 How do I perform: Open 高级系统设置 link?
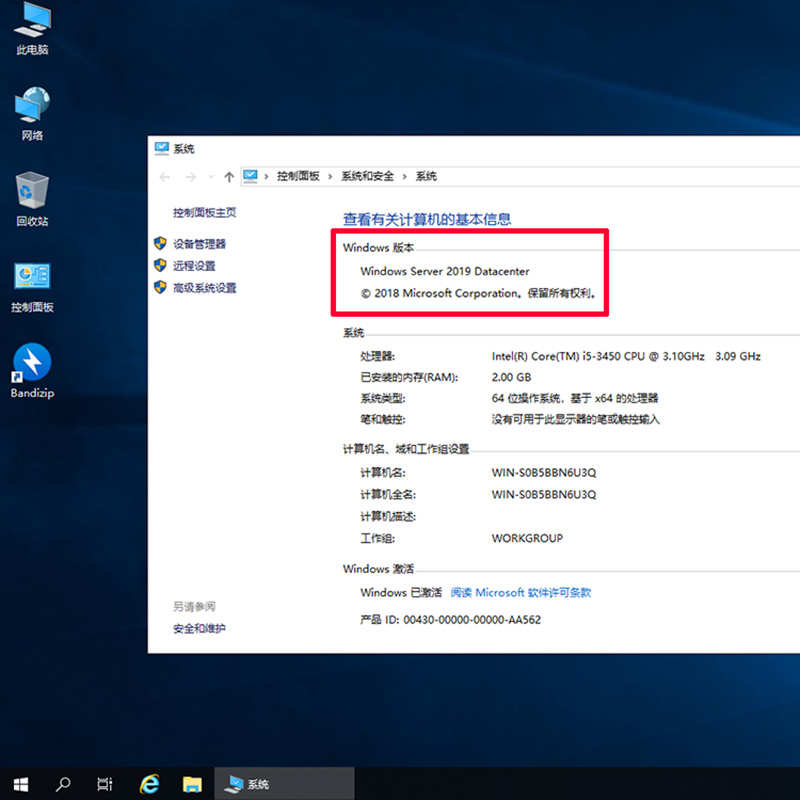click(x=205, y=288)
